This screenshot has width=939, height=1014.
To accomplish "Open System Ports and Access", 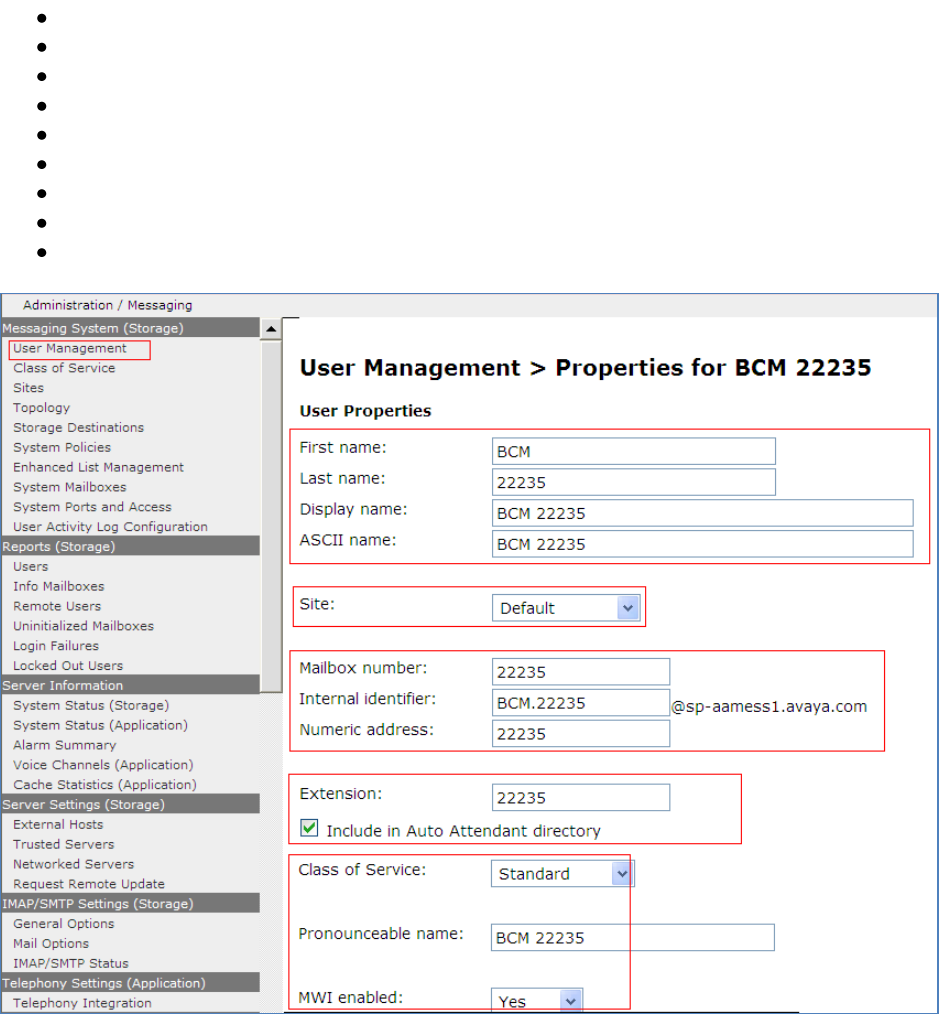I will coord(92,507).
